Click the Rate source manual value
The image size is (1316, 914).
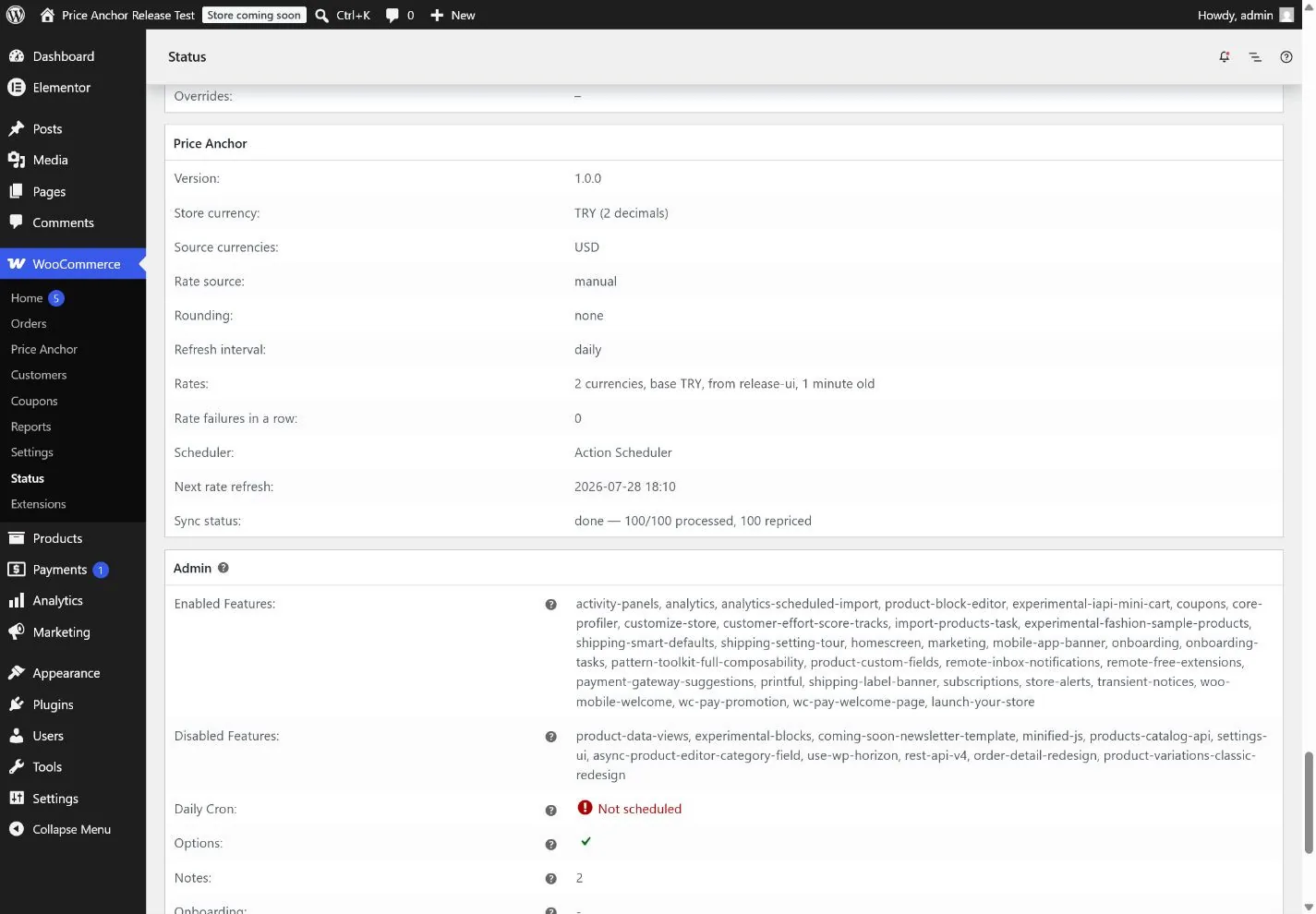point(596,282)
